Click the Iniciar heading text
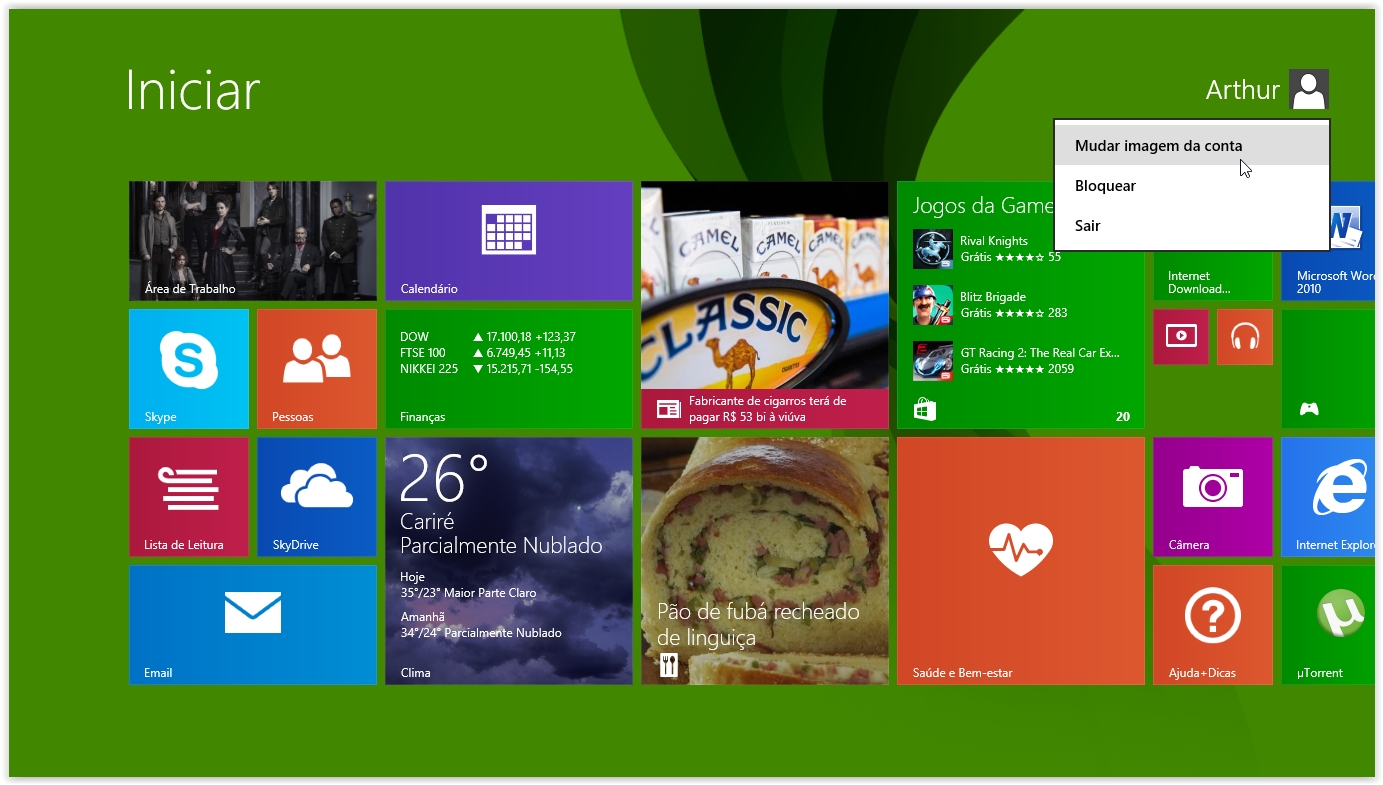The height and width of the screenshot is (785, 1383). click(193, 90)
